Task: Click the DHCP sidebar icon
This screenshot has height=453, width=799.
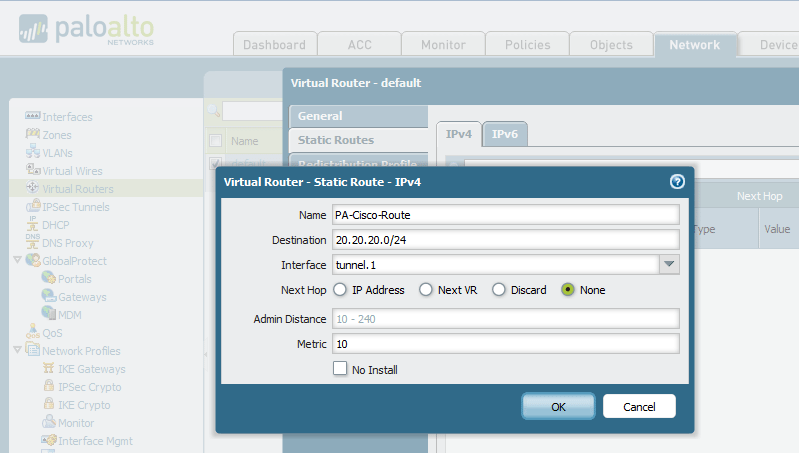Action: 32,225
